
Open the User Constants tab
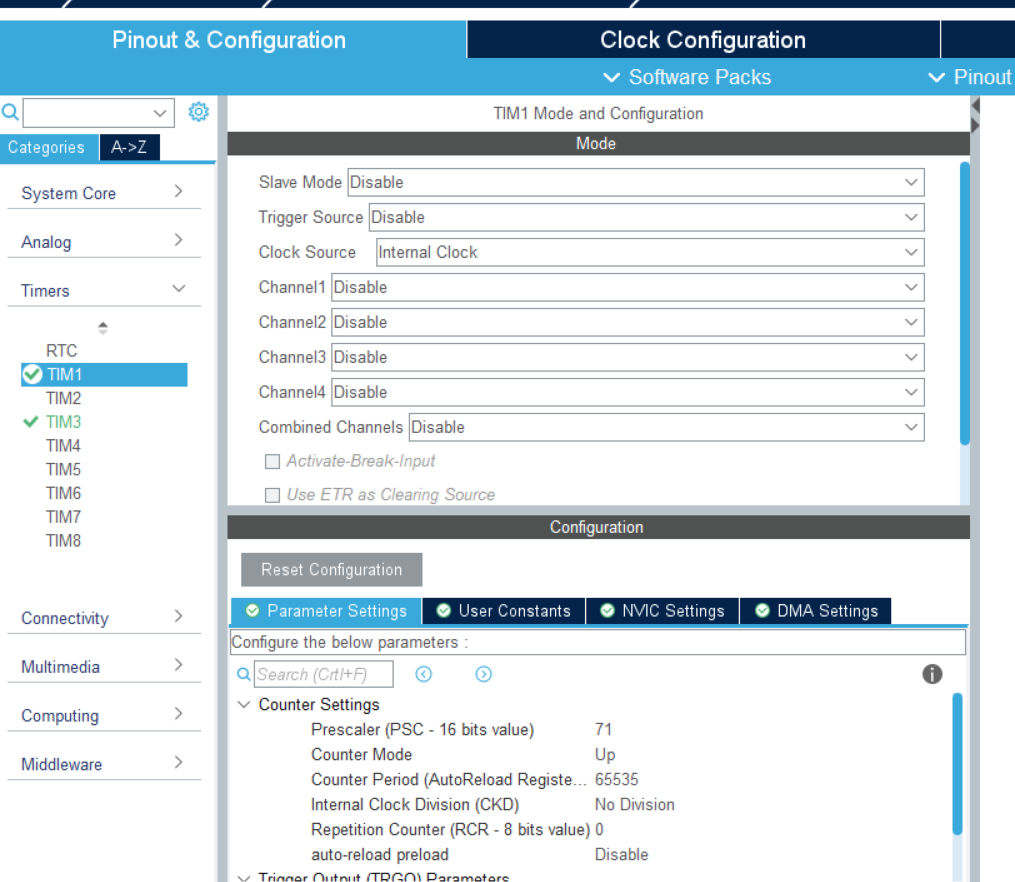pyautogui.click(x=504, y=611)
